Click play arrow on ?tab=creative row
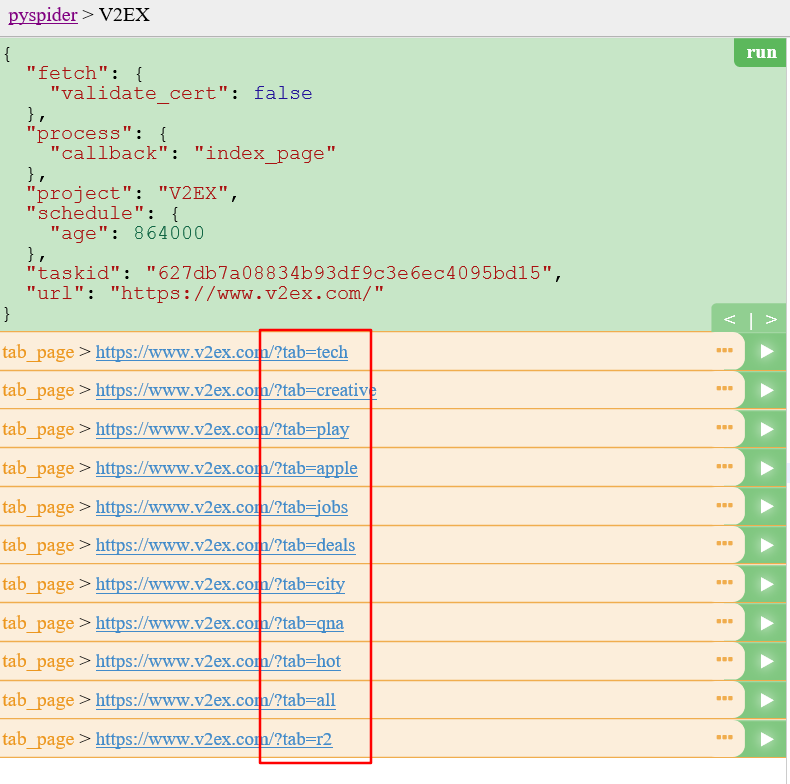 [x=767, y=390]
